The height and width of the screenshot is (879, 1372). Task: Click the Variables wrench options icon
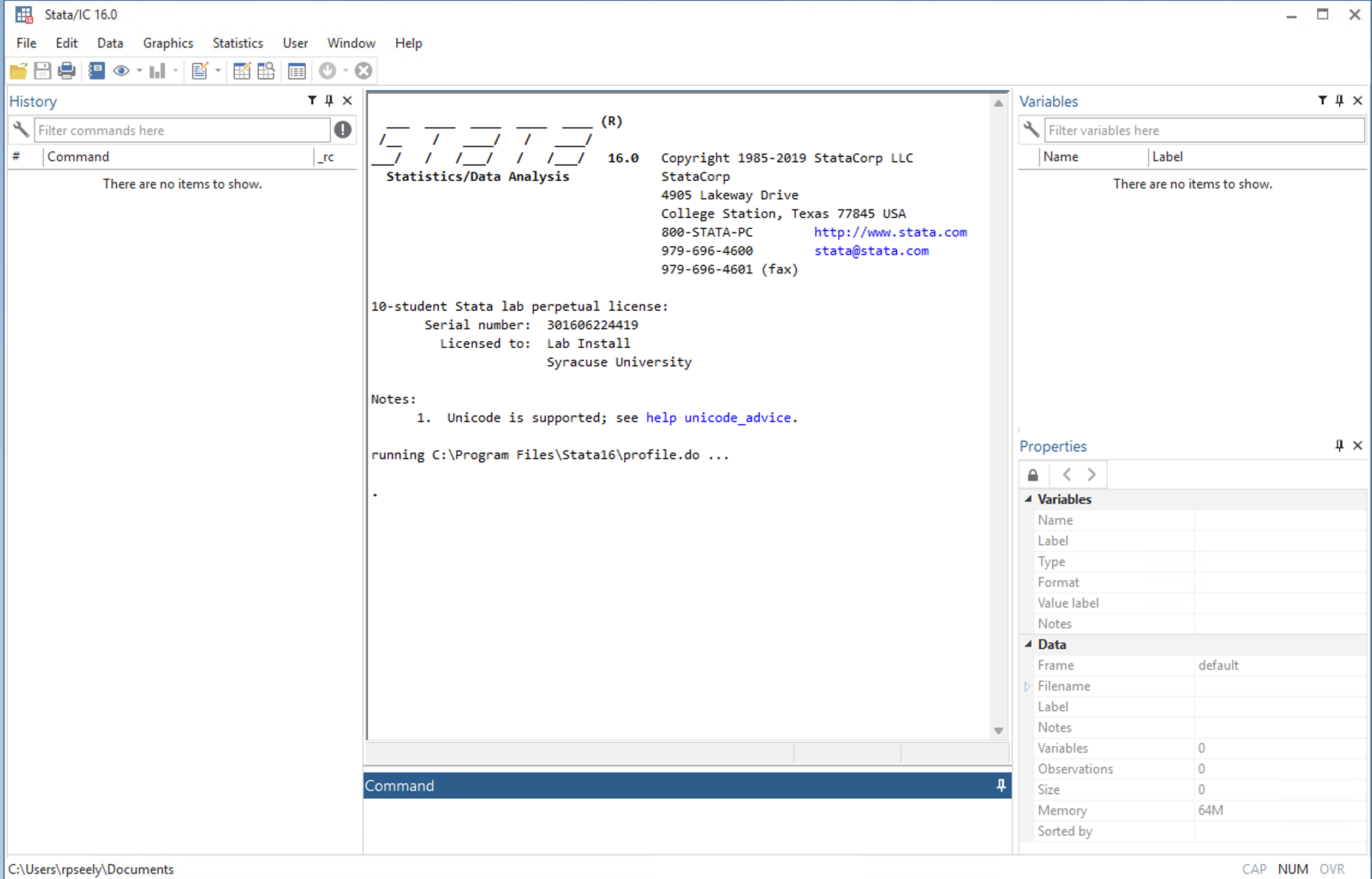(1031, 129)
